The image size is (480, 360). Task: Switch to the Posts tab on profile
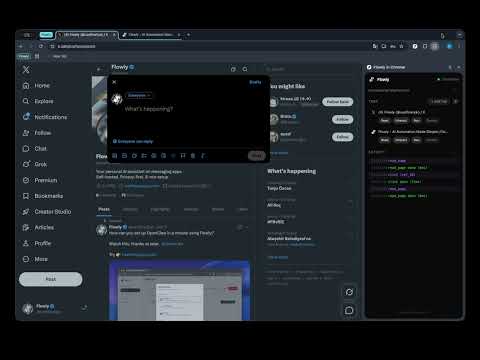[x=104, y=209]
